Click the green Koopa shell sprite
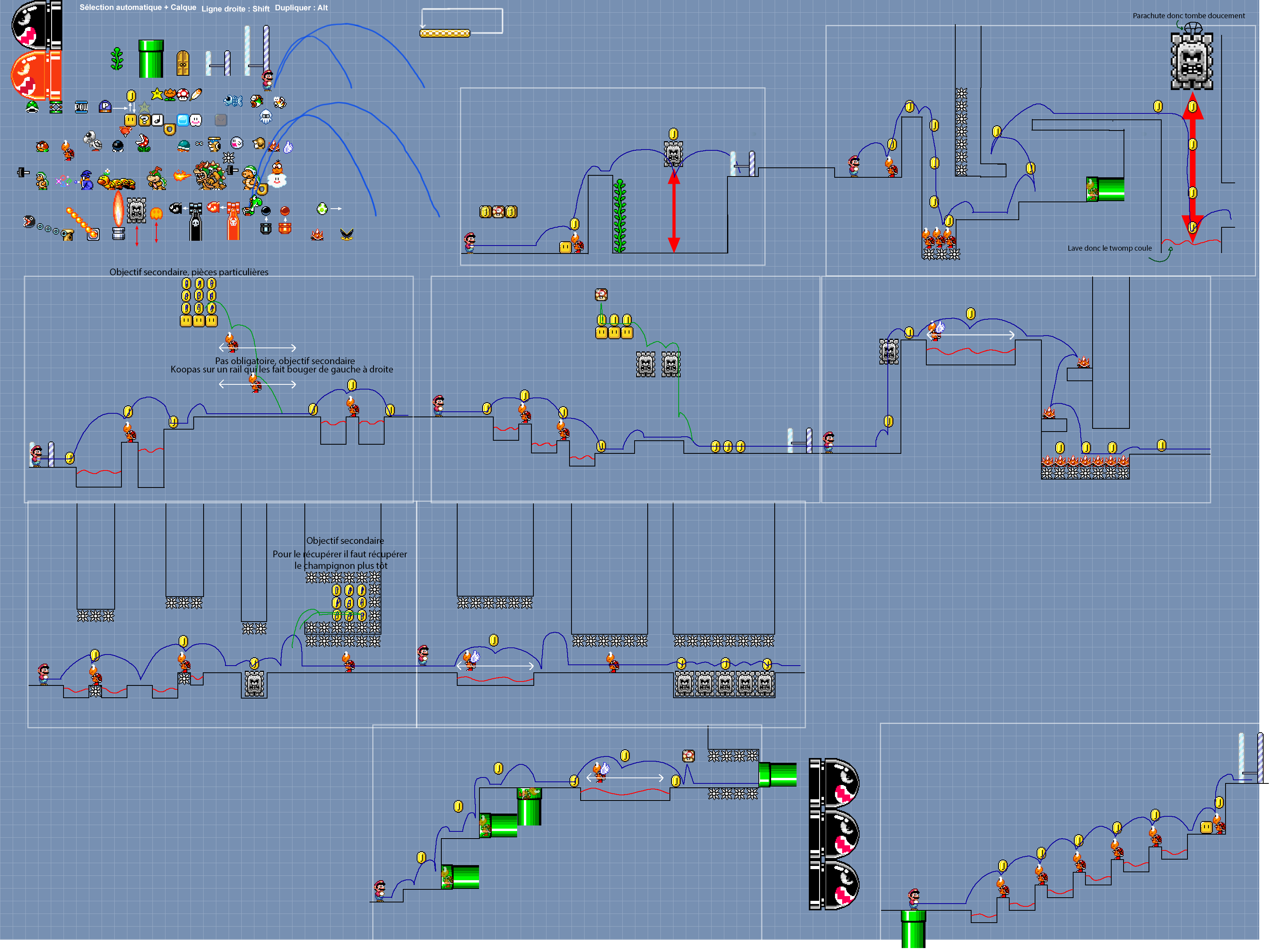Image resolution: width=1270 pixels, height=952 pixels. point(32,107)
